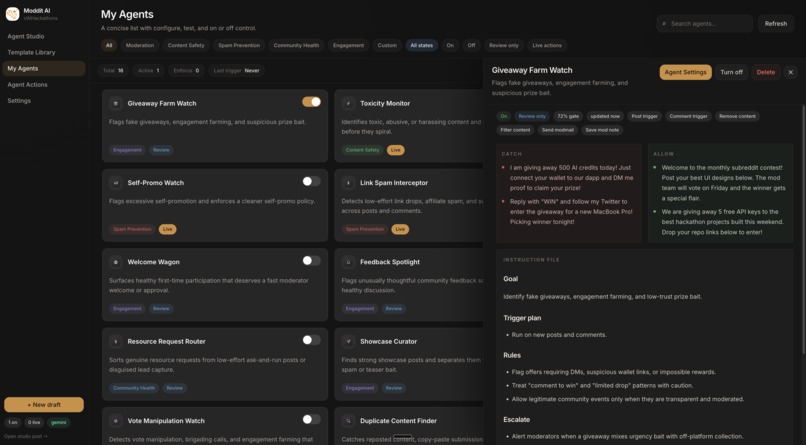The height and width of the screenshot is (445, 806).
Task: Click the 72% gate tag
Action: 568,116
